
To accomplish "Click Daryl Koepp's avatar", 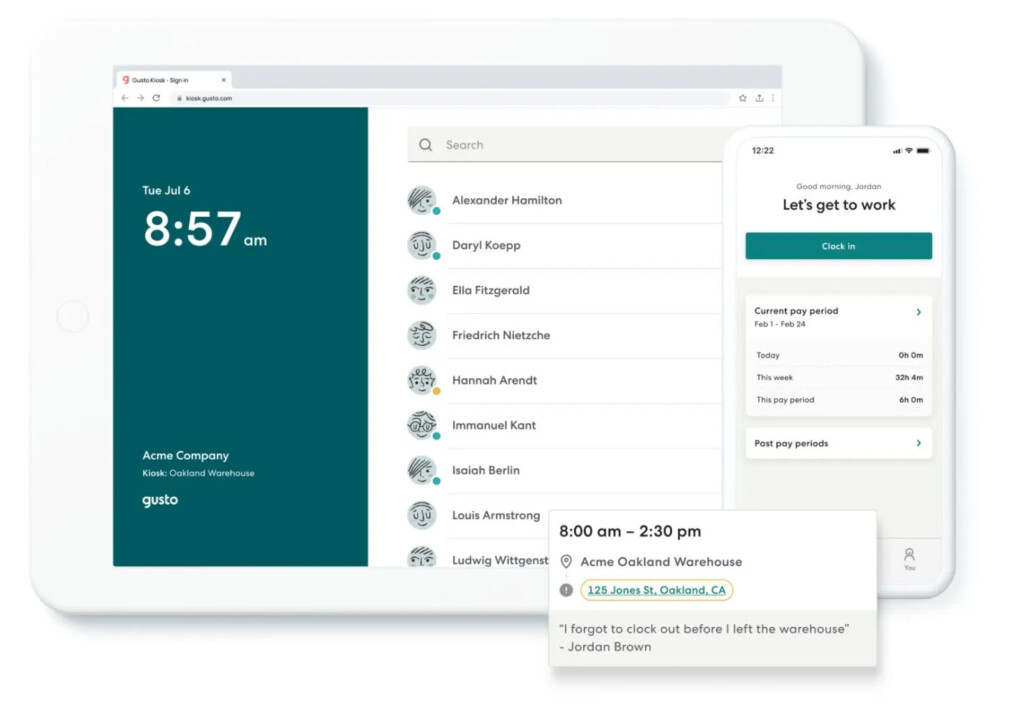I will coord(422,245).
